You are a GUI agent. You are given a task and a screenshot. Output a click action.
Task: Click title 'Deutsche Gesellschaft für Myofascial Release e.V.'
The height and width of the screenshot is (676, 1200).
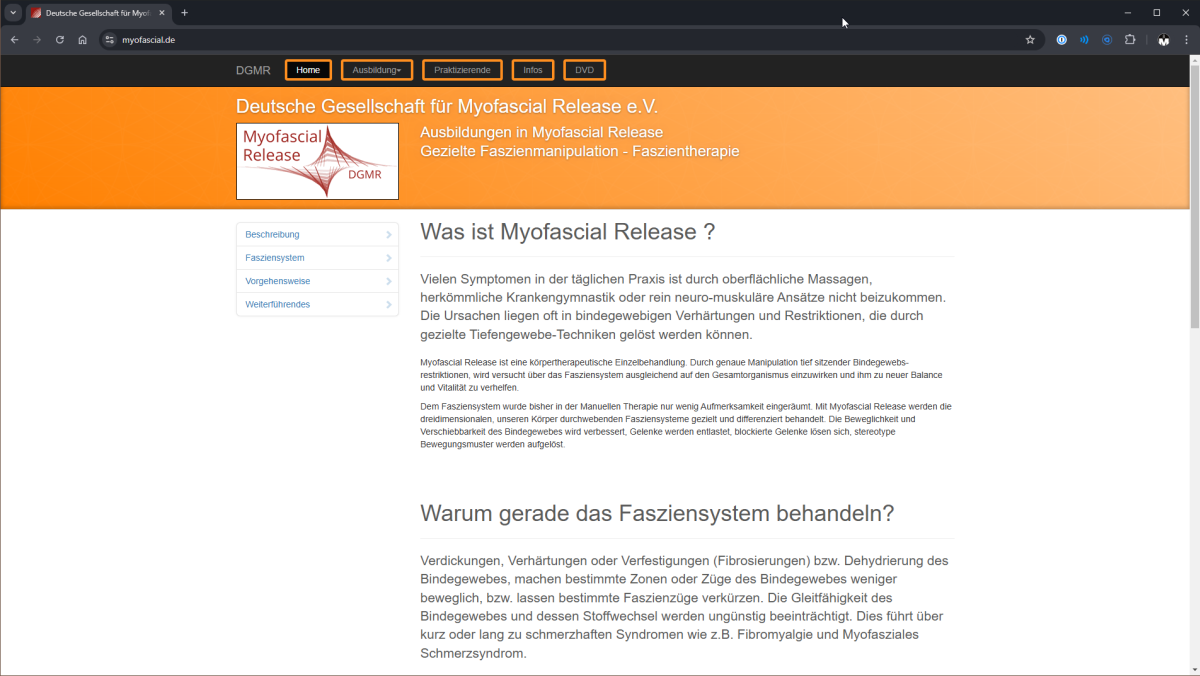click(447, 106)
